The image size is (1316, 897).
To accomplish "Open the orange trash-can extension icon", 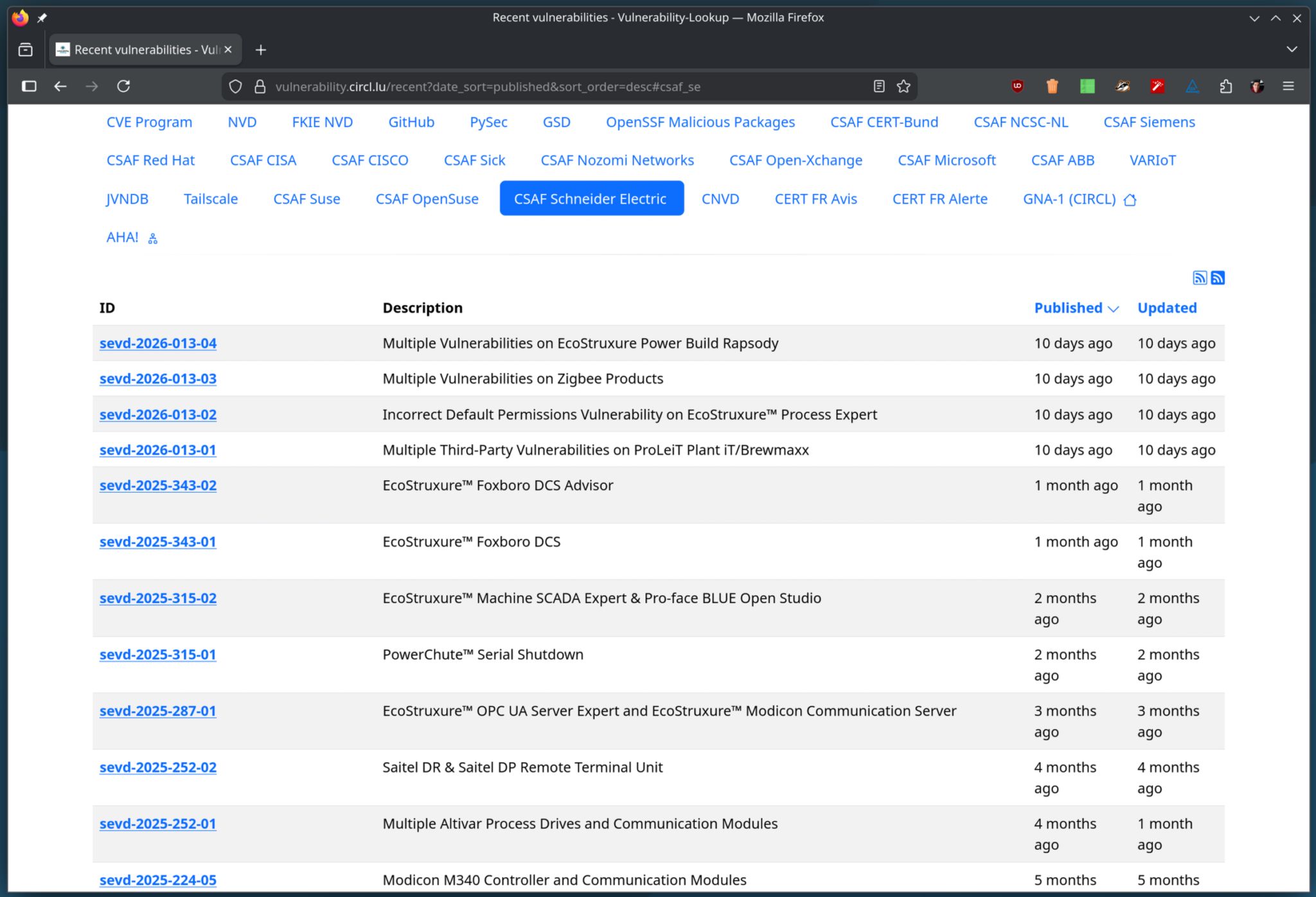I will (1052, 86).
